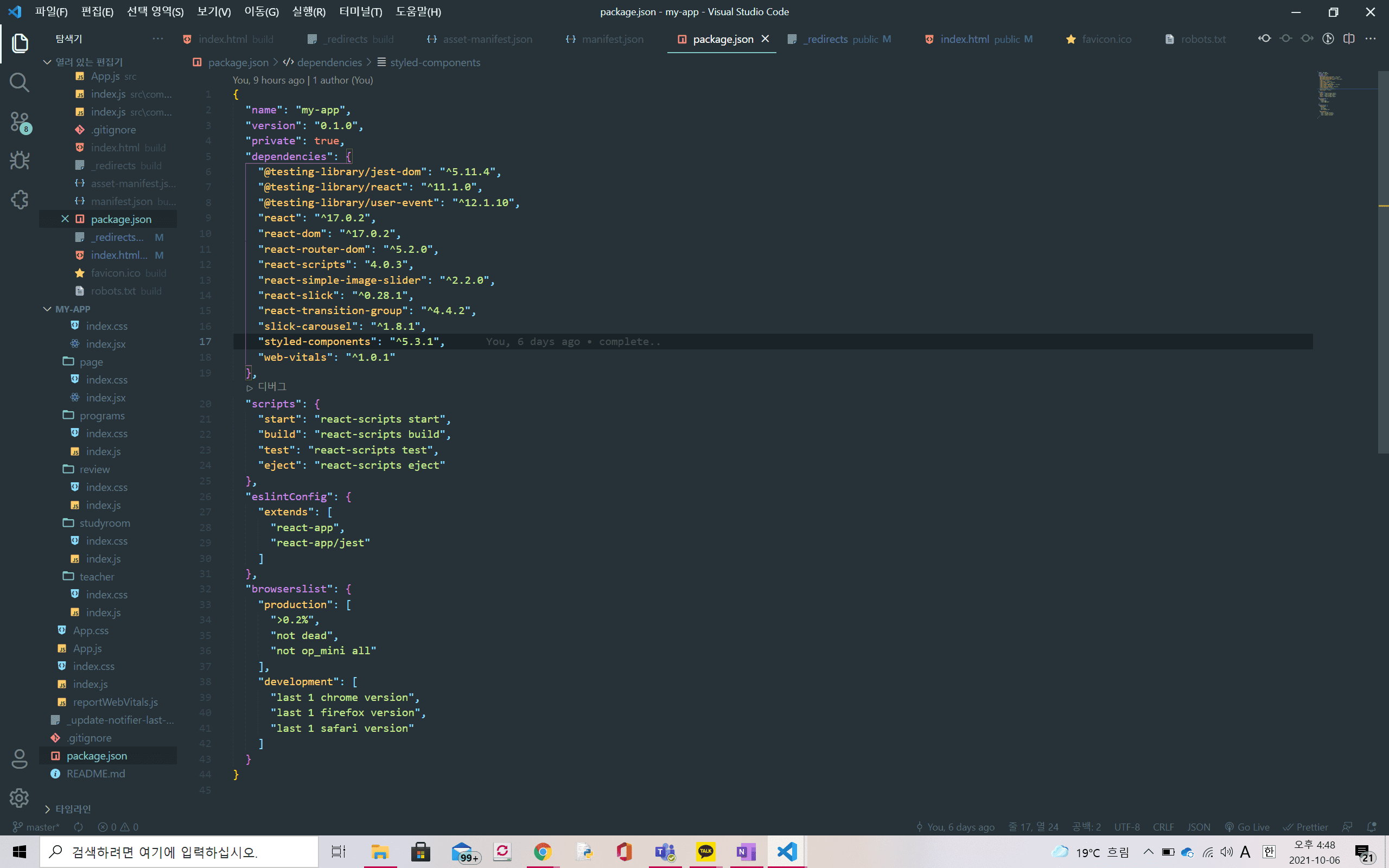This screenshot has height=868, width=1389.
Task: Click the split editor icon
Action: click(x=1349, y=39)
